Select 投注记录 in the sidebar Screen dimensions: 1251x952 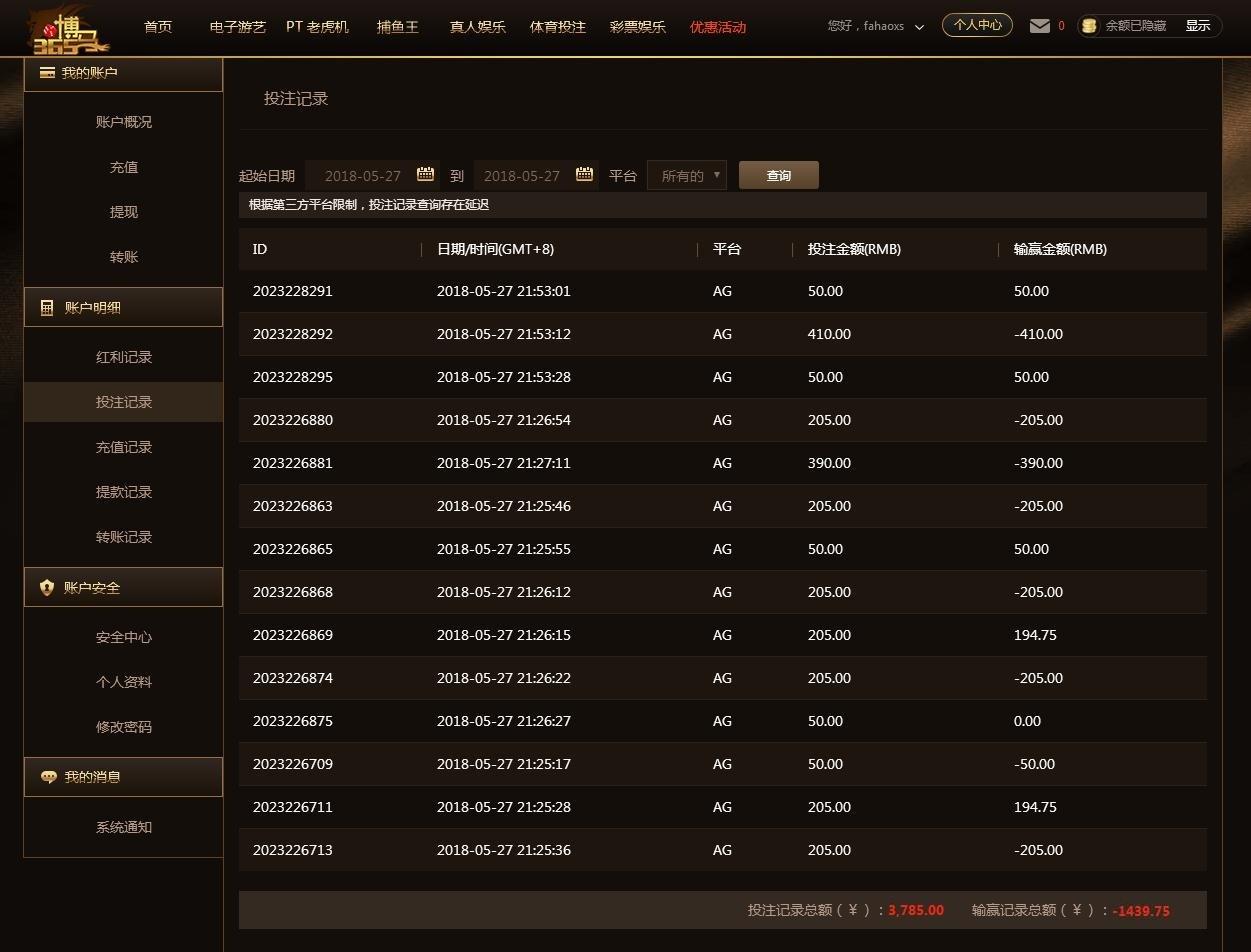(x=124, y=402)
